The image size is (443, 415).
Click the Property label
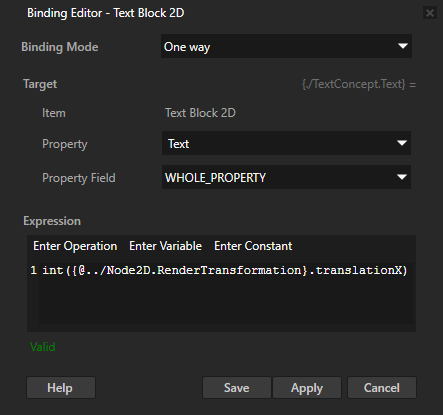(x=65, y=144)
